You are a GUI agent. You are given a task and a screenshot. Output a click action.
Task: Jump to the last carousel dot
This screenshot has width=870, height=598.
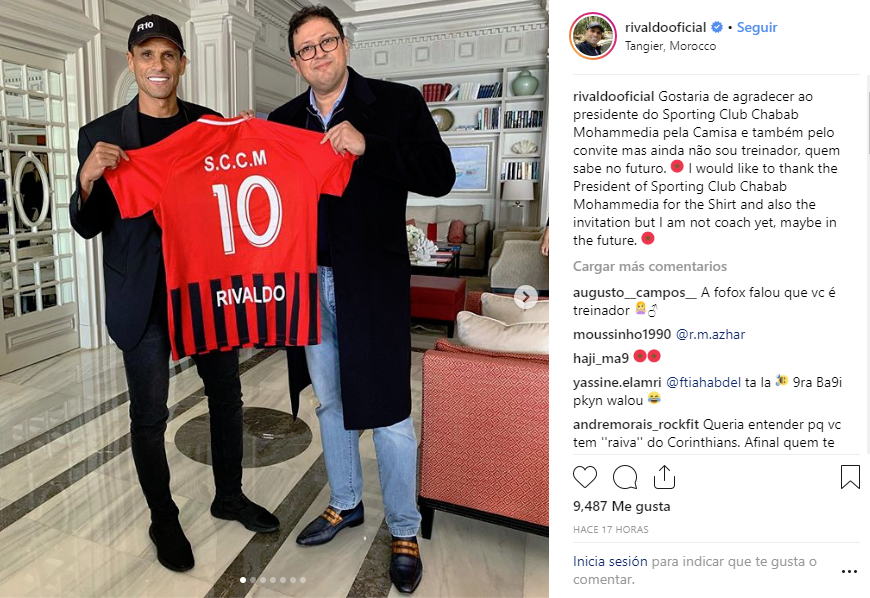303,580
